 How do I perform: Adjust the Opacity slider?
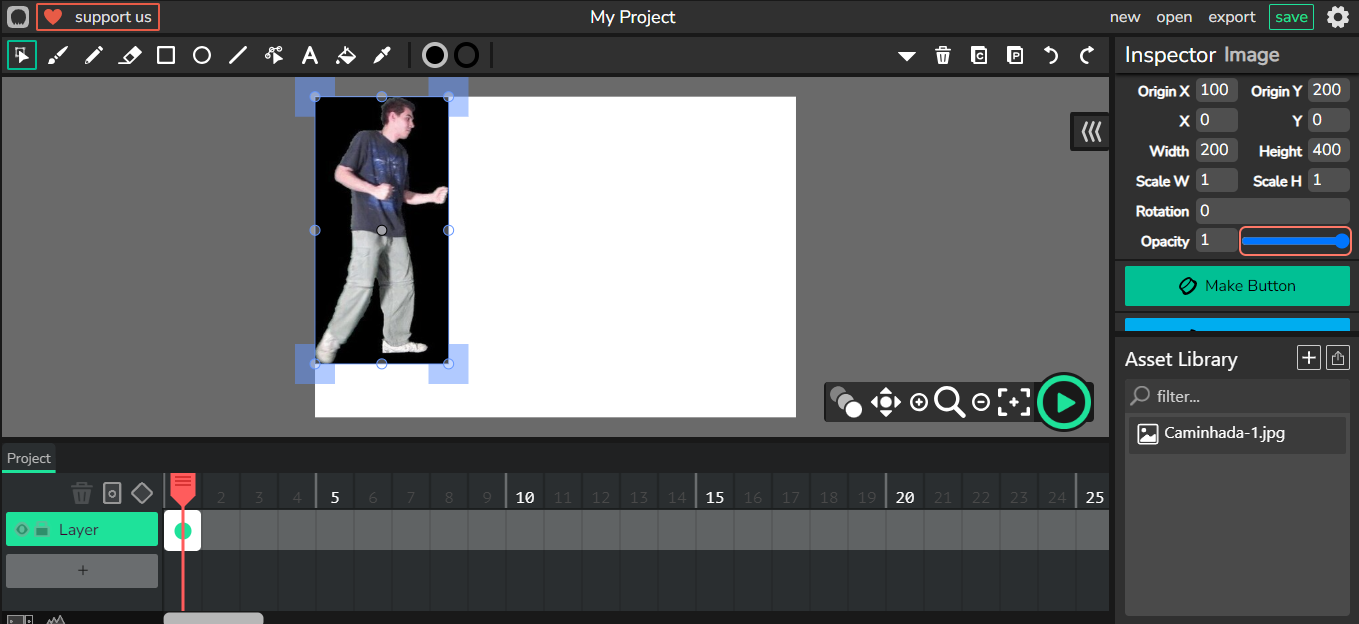tap(1295, 241)
